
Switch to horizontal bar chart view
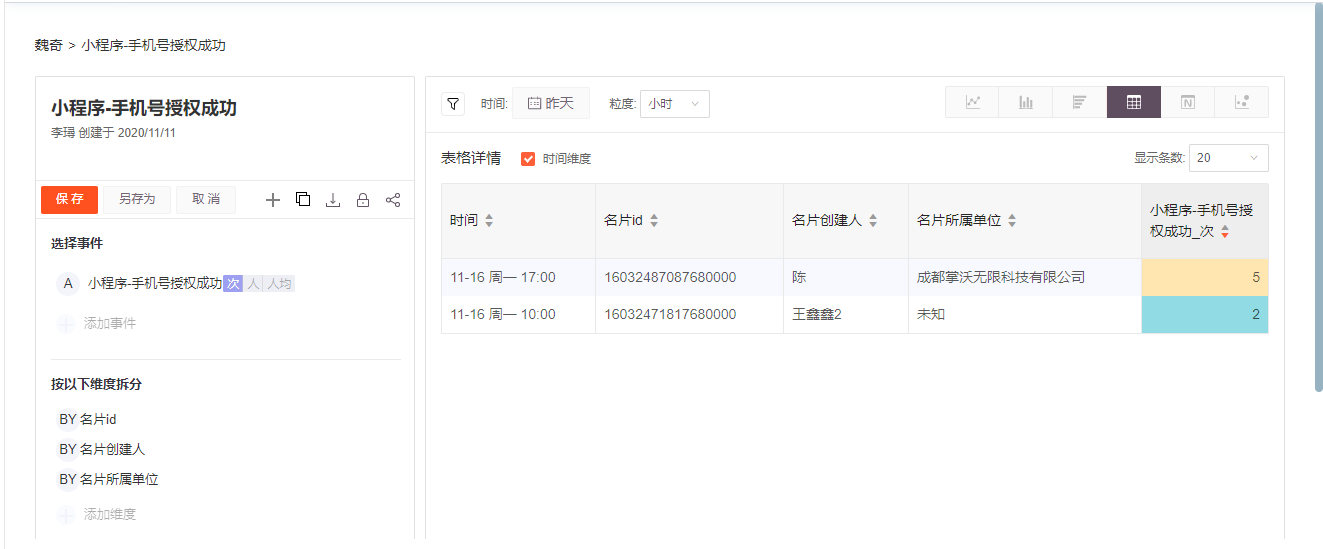(x=1080, y=102)
